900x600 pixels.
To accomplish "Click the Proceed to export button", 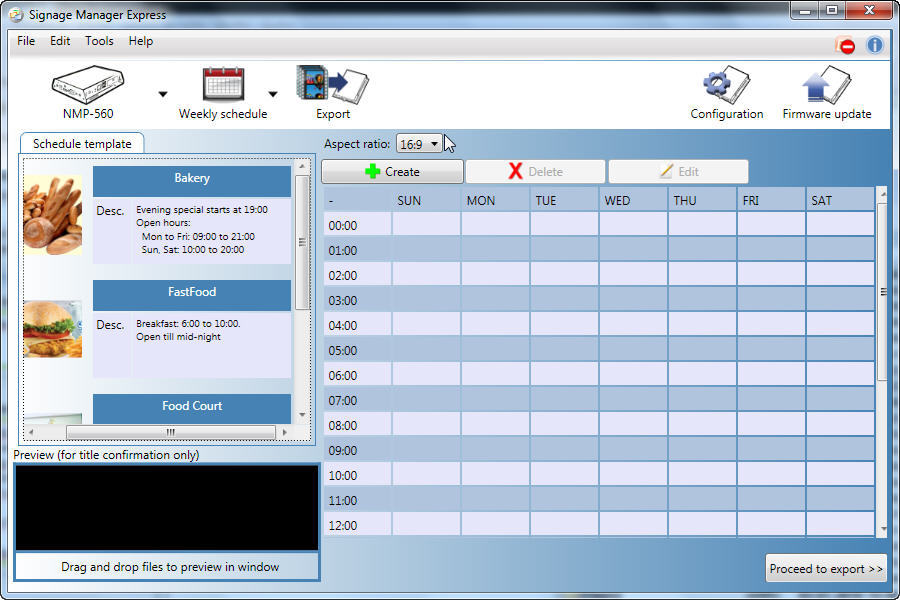I will point(826,568).
